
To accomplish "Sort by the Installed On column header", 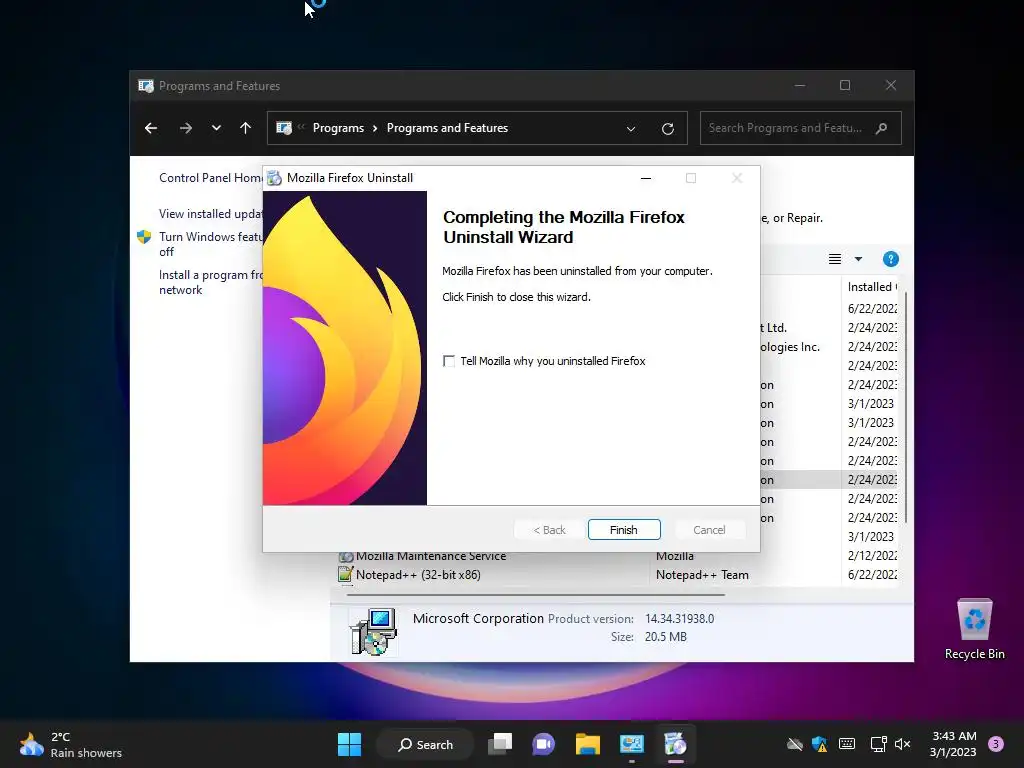I will 871,287.
